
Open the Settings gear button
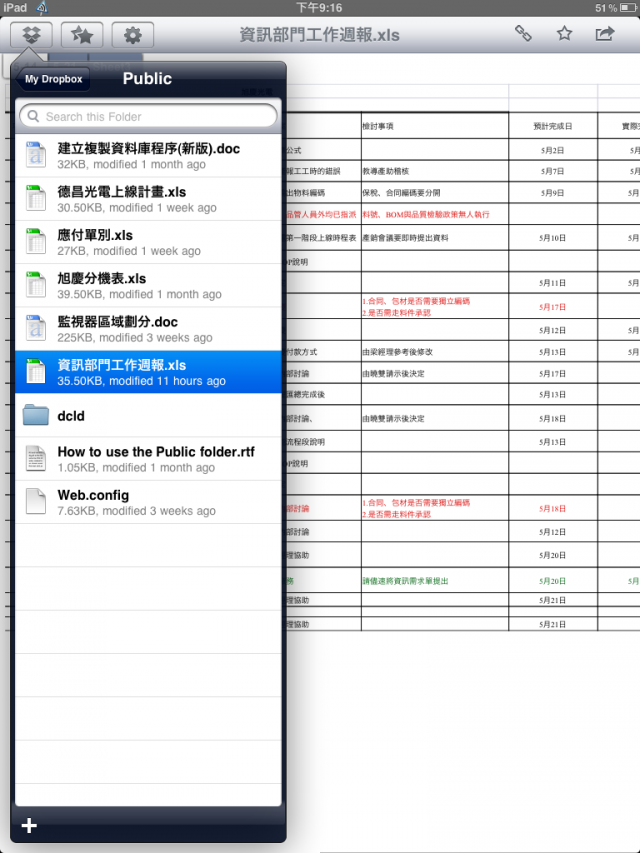[132, 35]
